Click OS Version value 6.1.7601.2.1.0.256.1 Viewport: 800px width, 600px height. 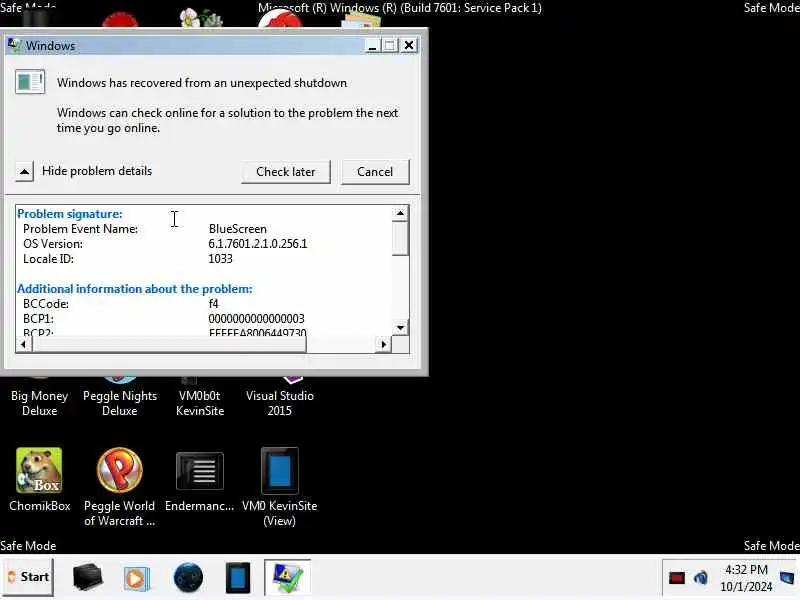[258, 243]
